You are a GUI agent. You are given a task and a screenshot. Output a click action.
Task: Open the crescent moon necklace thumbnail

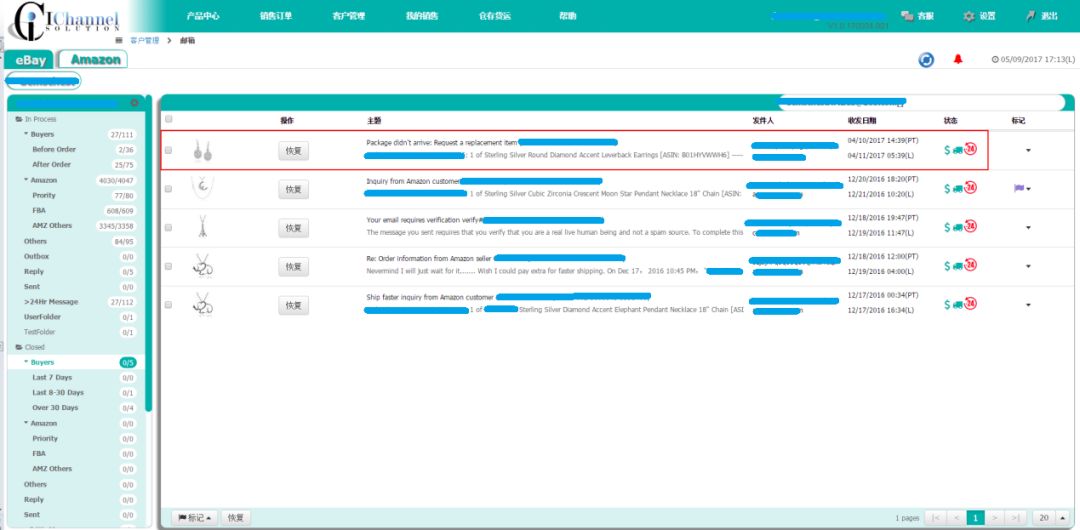[202, 187]
